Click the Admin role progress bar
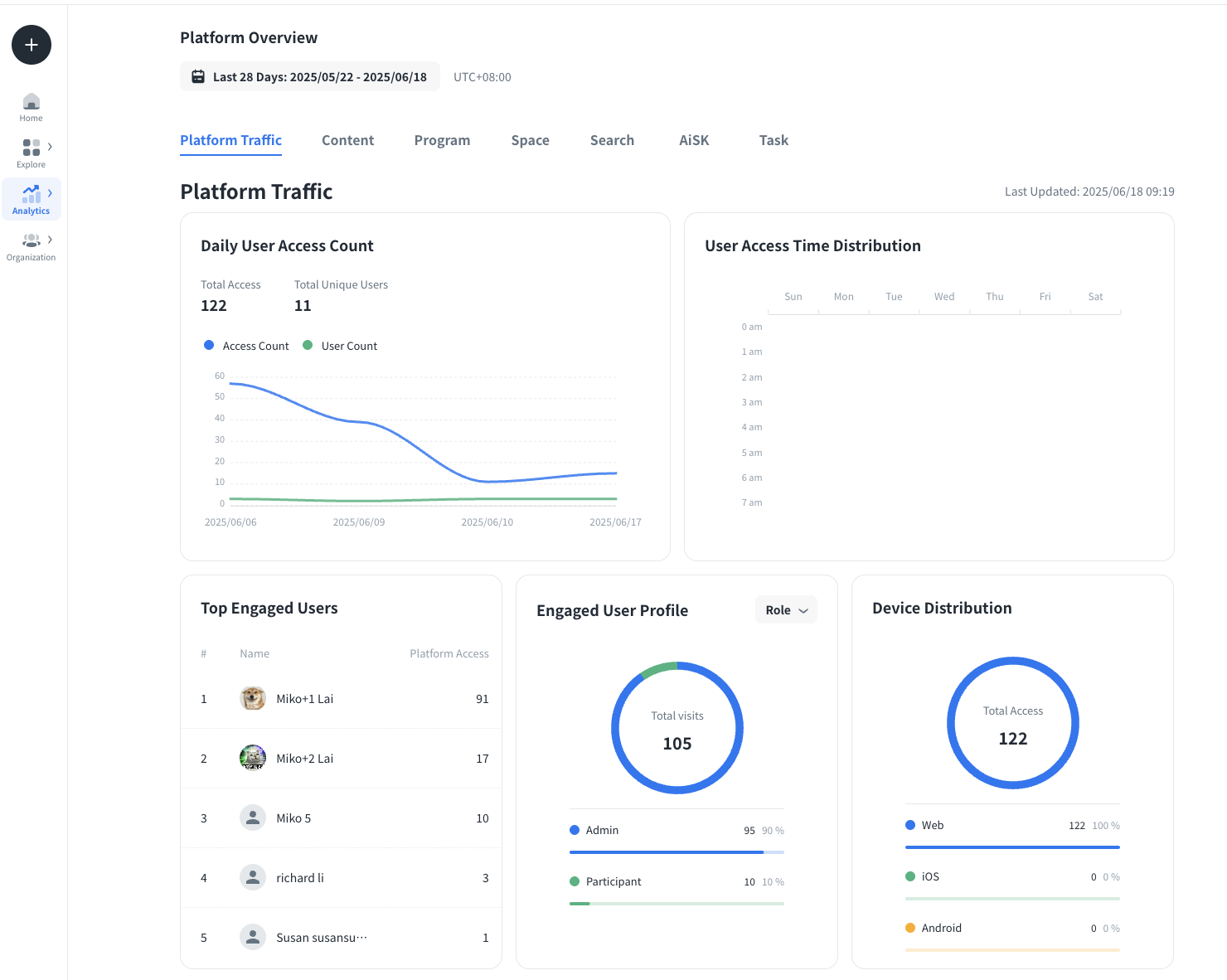The height and width of the screenshot is (980, 1227). (x=677, y=852)
